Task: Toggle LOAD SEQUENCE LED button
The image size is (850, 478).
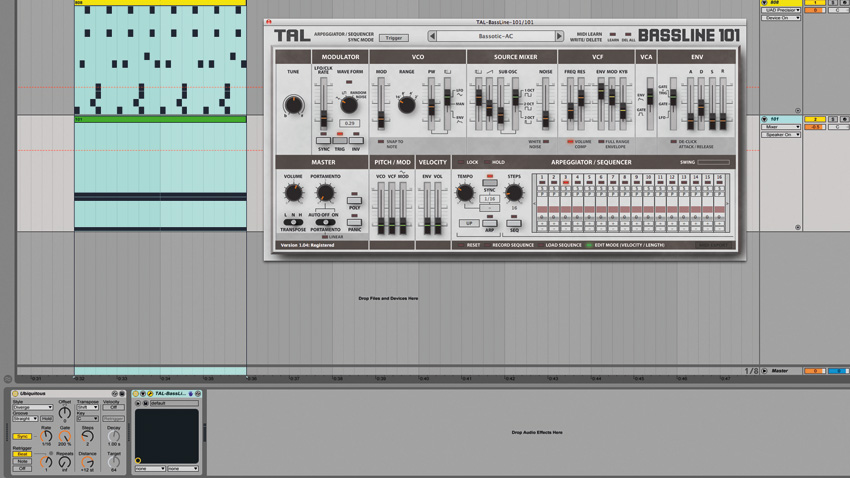Action: 541,245
